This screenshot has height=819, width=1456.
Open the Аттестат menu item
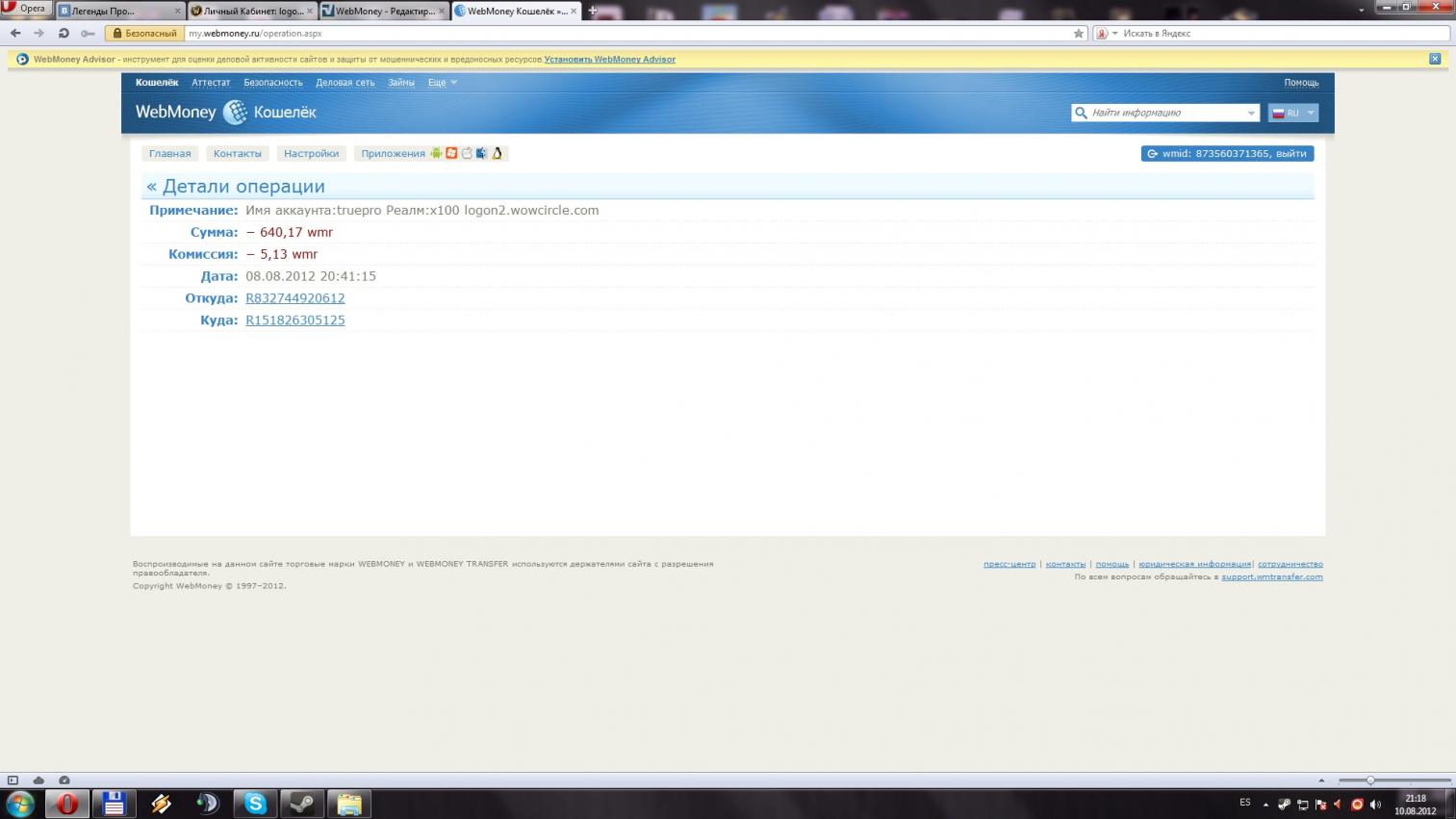[211, 83]
